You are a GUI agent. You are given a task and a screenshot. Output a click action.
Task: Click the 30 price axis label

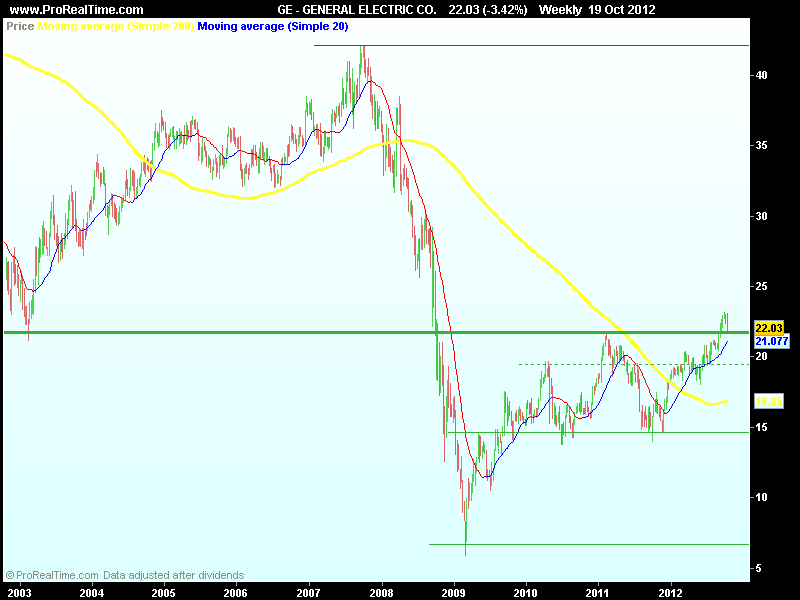[761, 216]
